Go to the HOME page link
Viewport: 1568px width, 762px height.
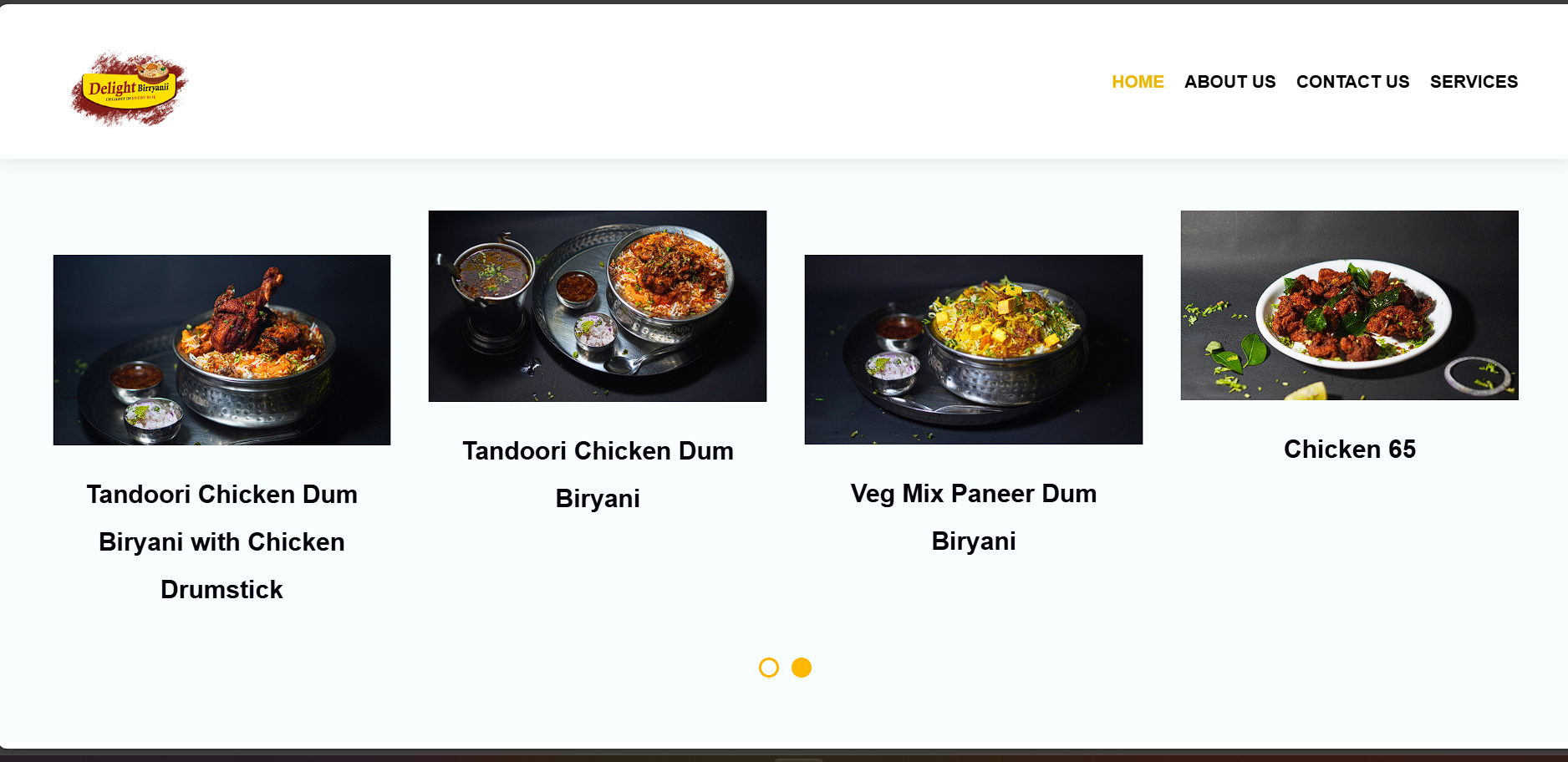(x=1138, y=82)
